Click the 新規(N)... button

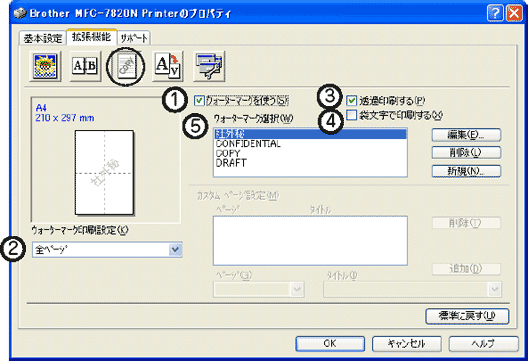466,171
